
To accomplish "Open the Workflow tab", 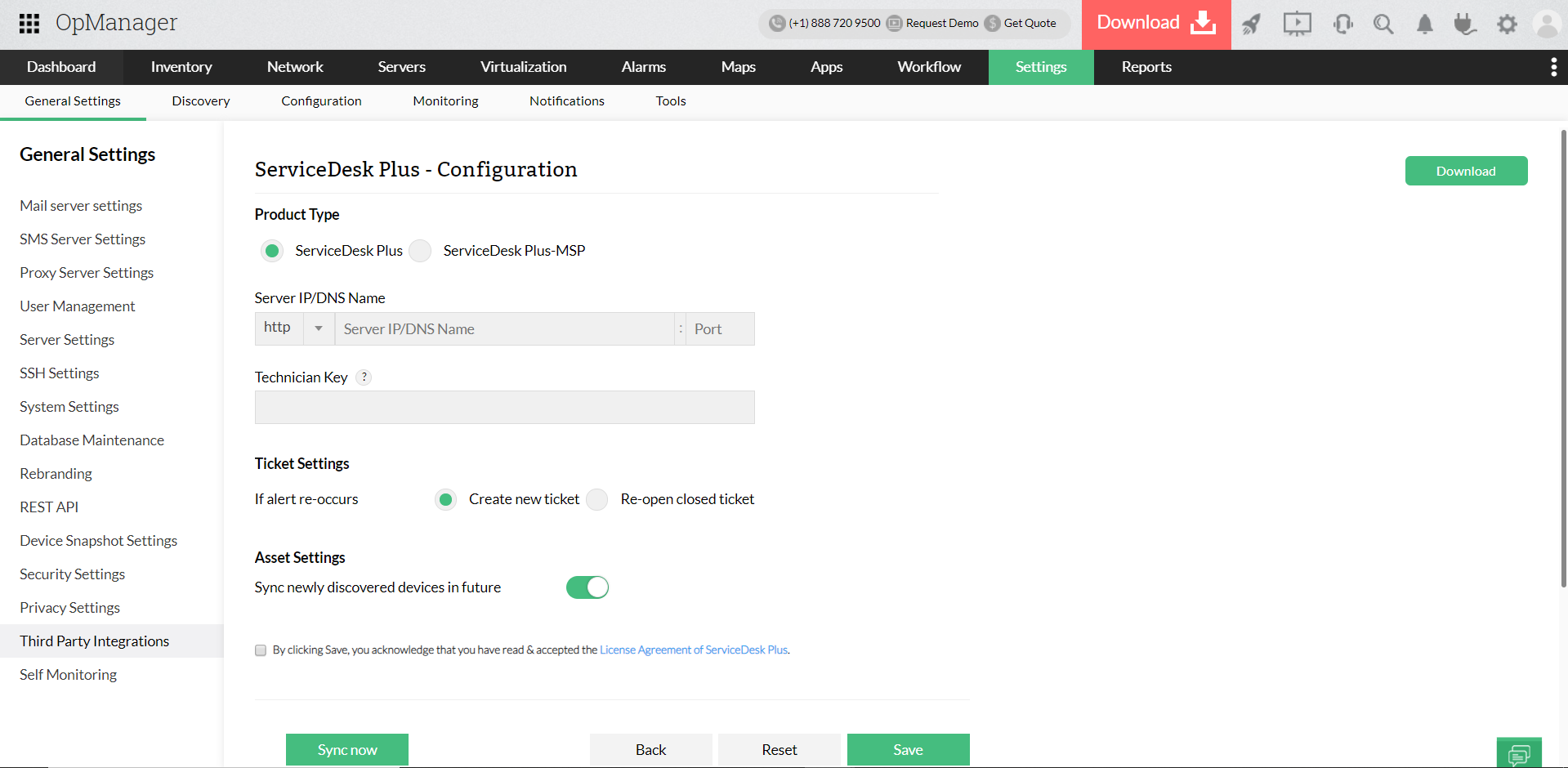I will [x=929, y=67].
